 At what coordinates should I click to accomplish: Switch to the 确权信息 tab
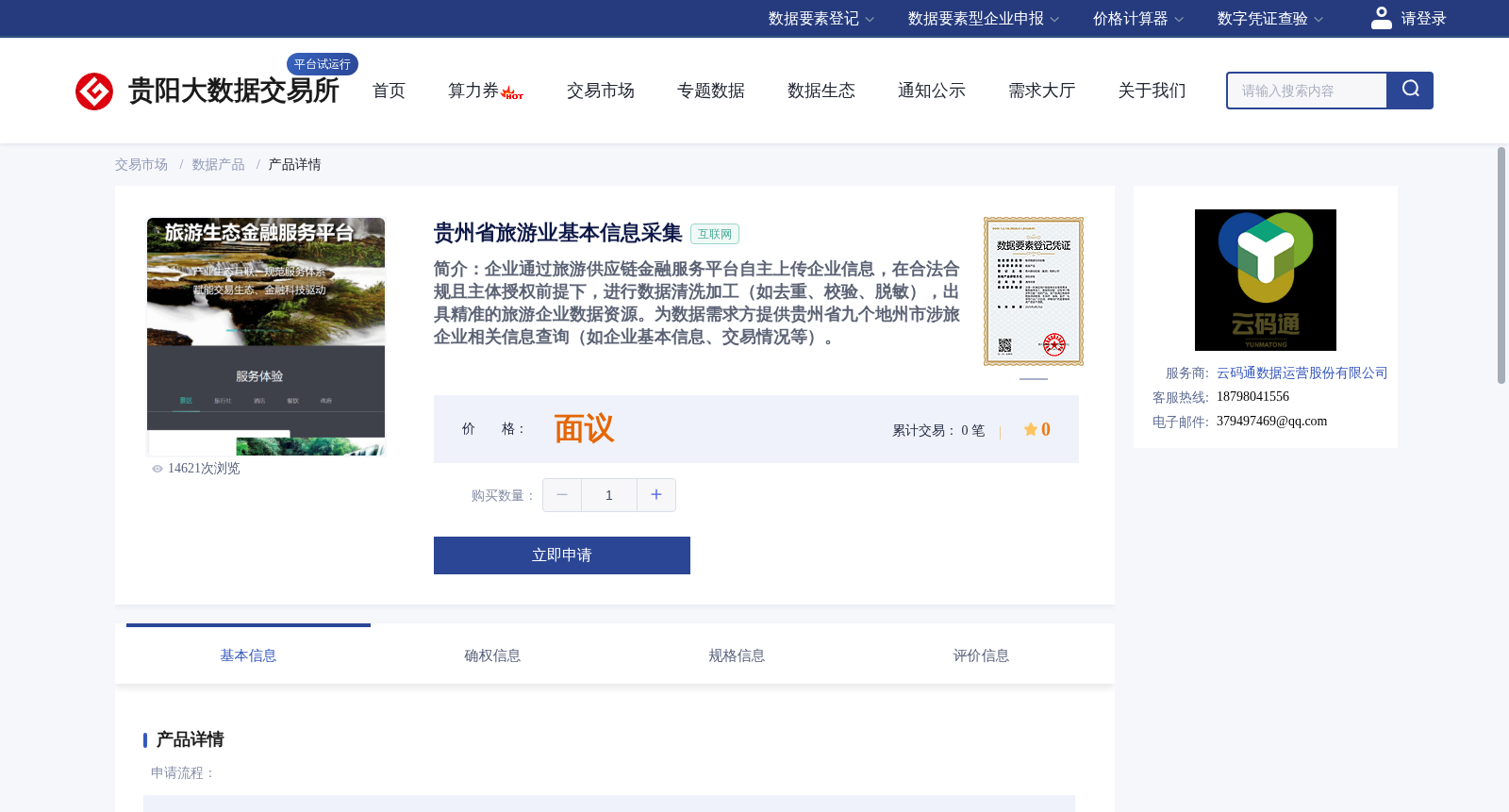492,655
